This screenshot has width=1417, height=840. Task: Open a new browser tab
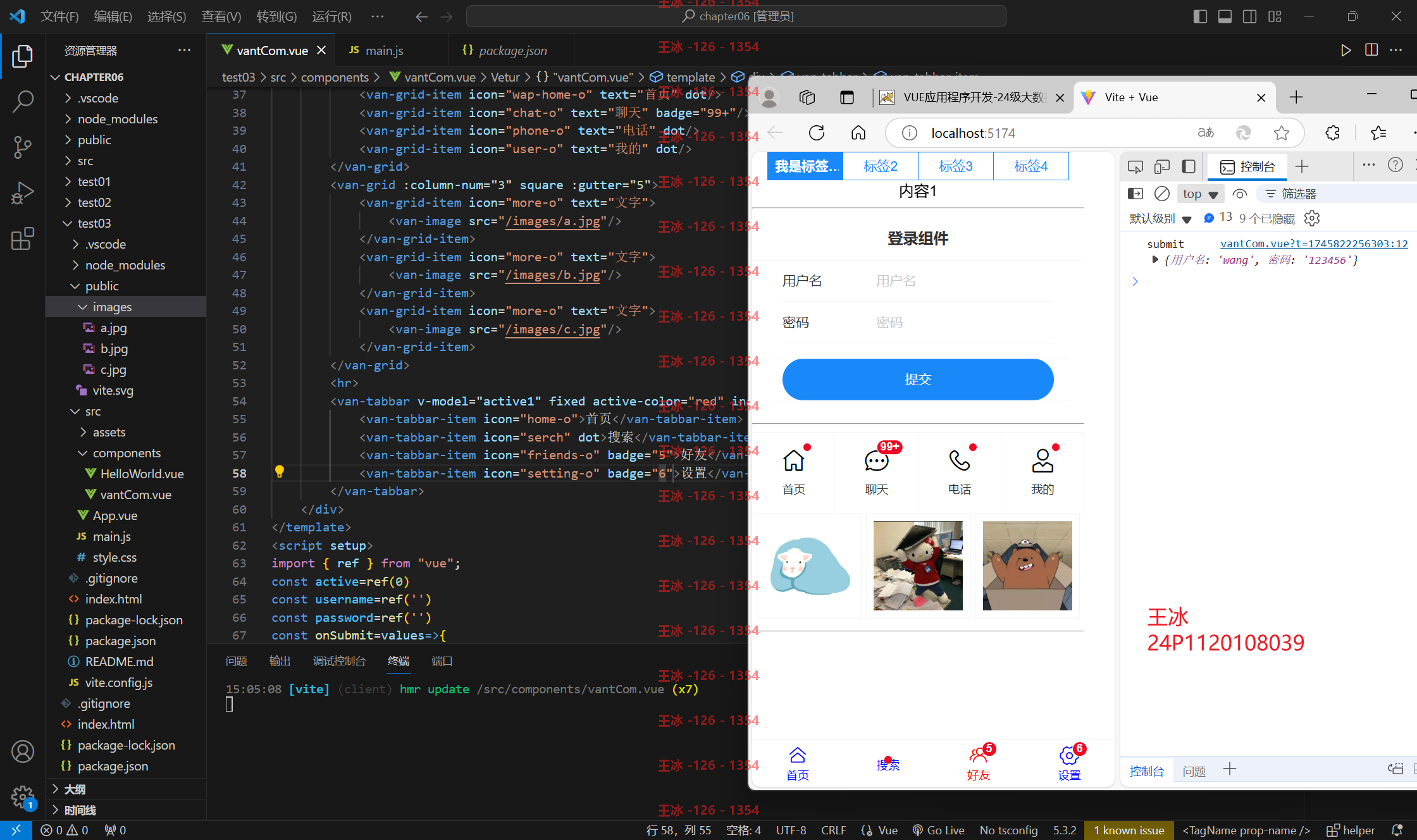point(1296,97)
